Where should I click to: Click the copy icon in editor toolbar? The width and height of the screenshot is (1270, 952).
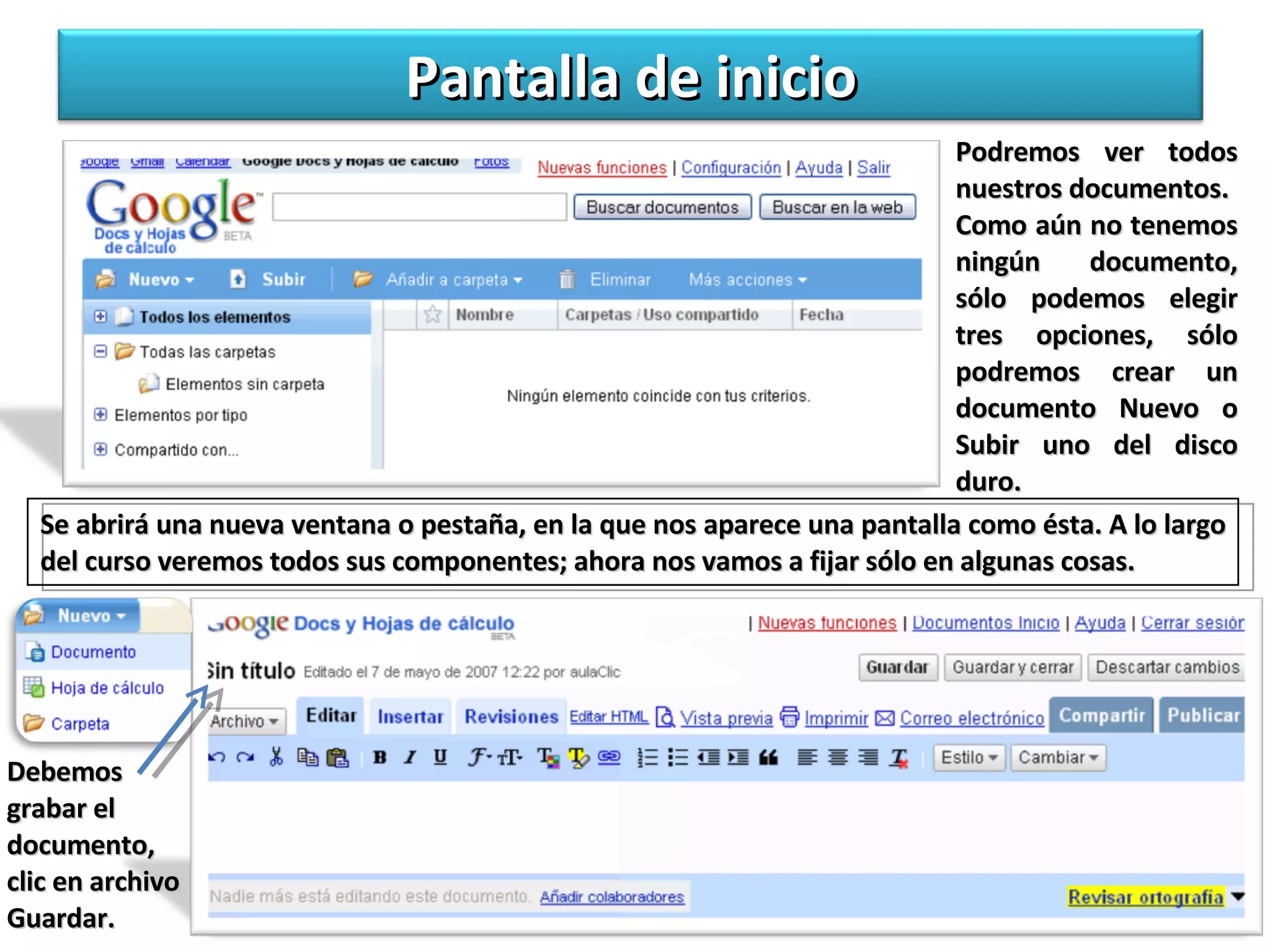coord(308,757)
